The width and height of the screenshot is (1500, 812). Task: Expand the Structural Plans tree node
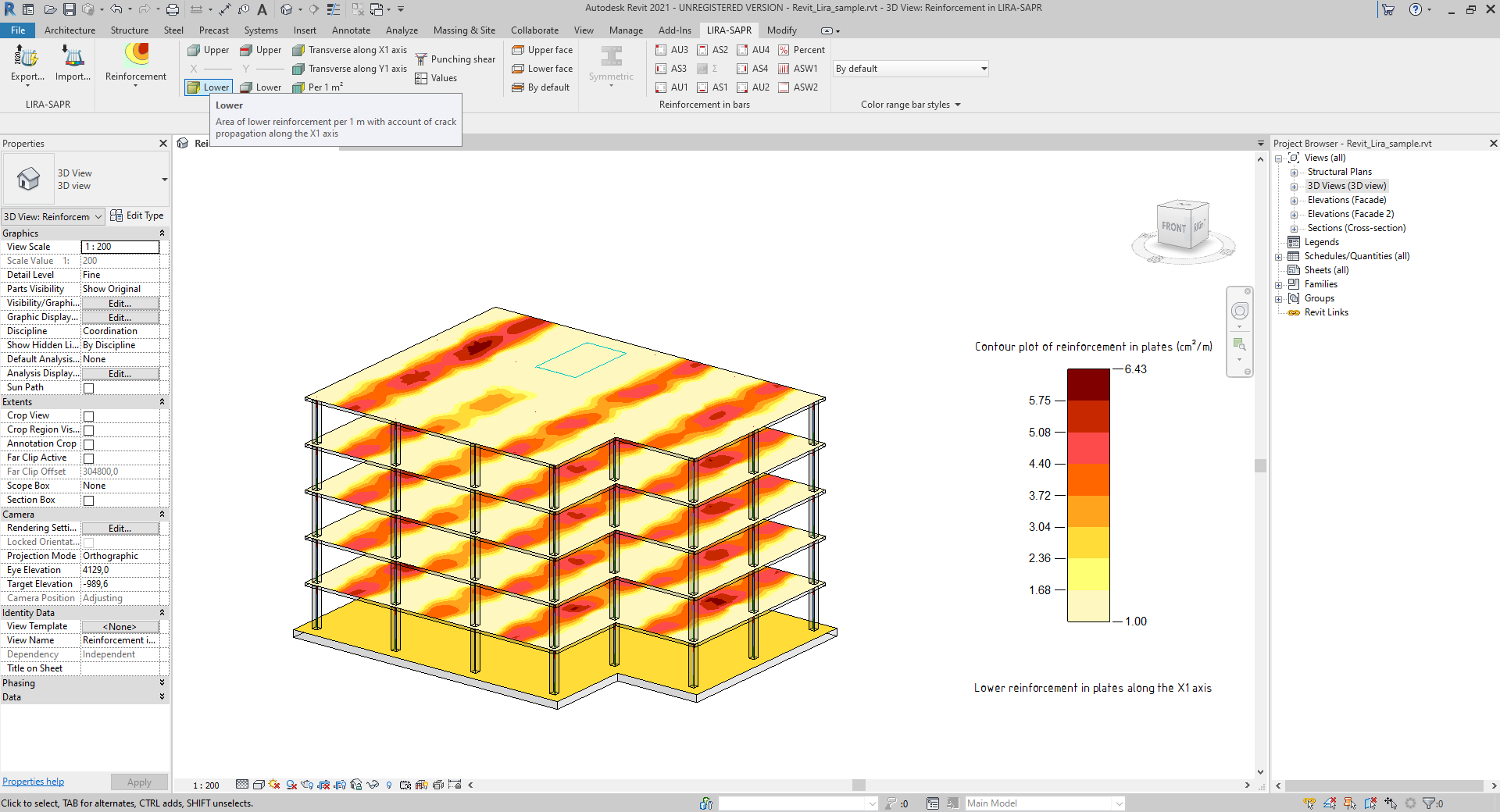[1294, 173]
